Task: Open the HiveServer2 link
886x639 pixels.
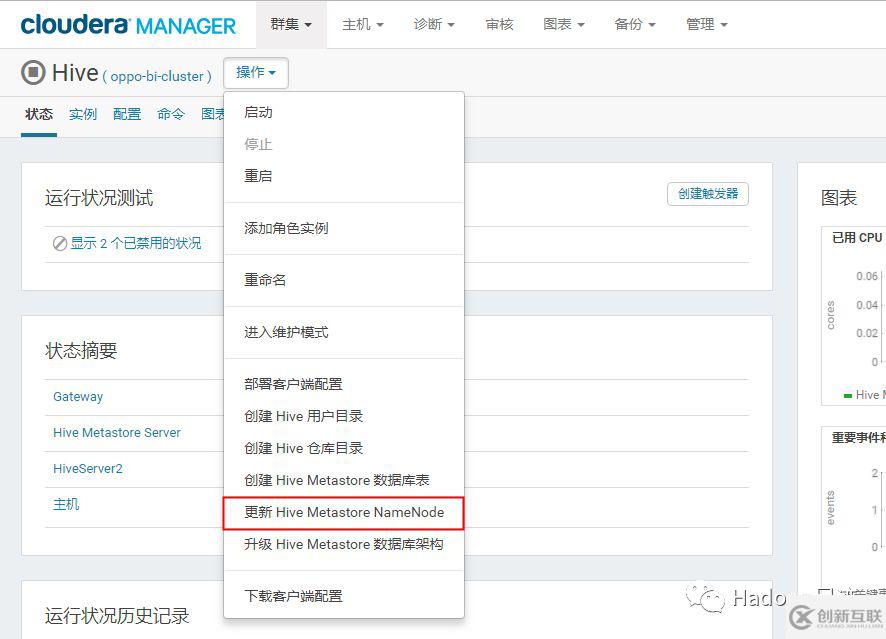Action: [x=88, y=469]
